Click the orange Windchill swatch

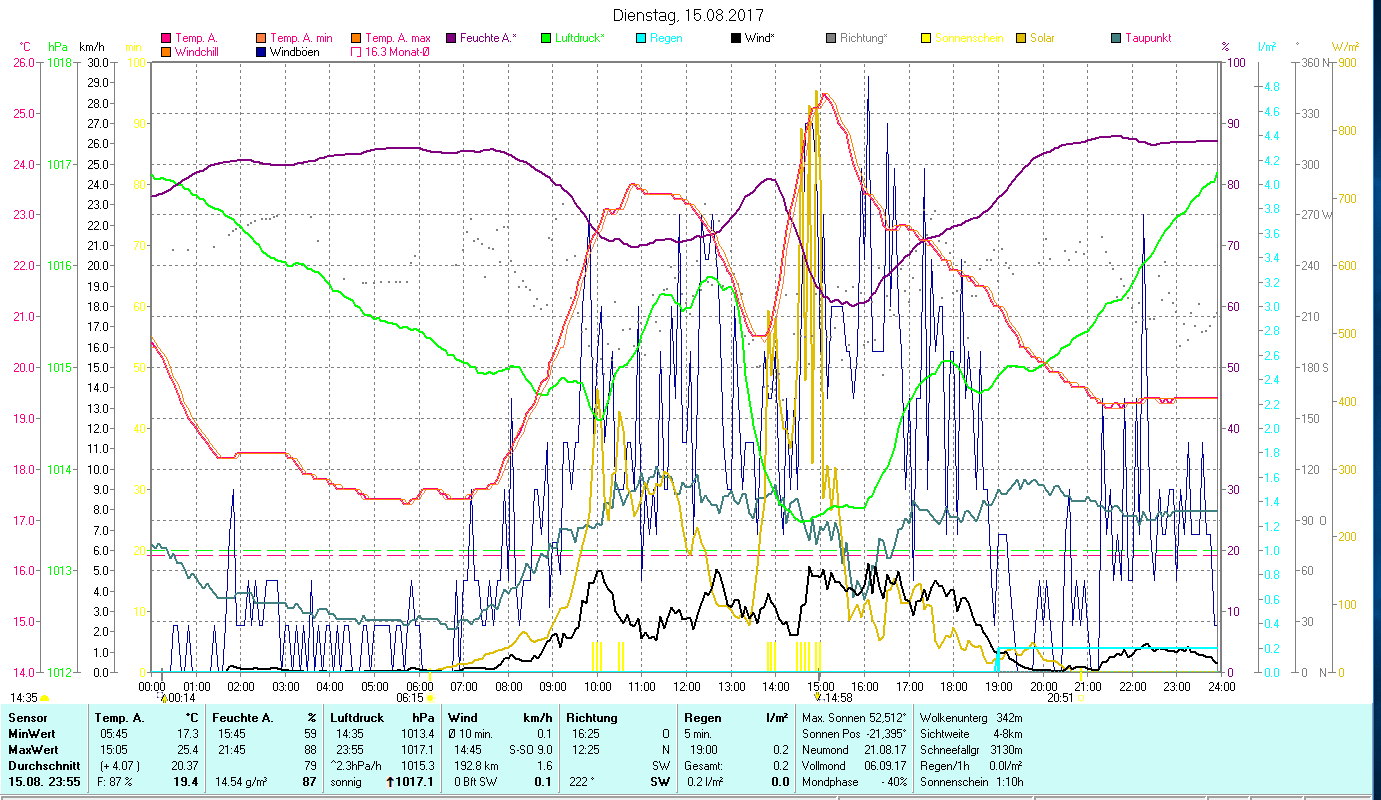coord(166,51)
